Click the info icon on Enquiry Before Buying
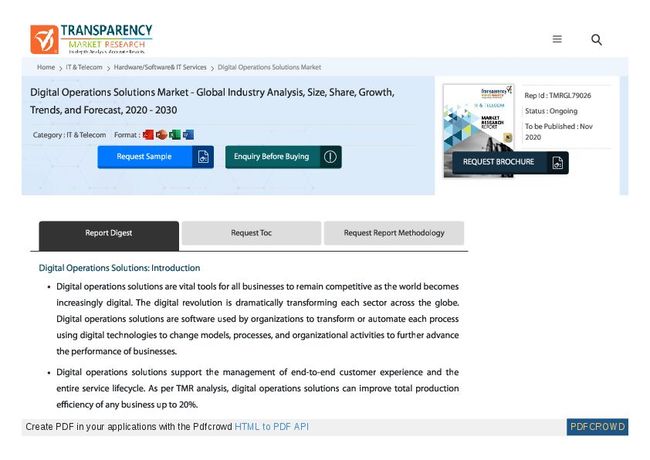 click(x=330, y=157)
